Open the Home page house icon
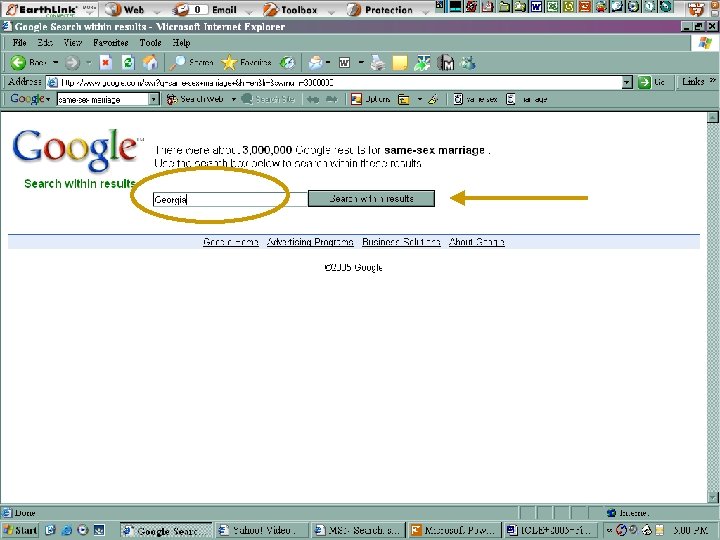The height and width of the screenshot is (540, 720). pos(150,62)
